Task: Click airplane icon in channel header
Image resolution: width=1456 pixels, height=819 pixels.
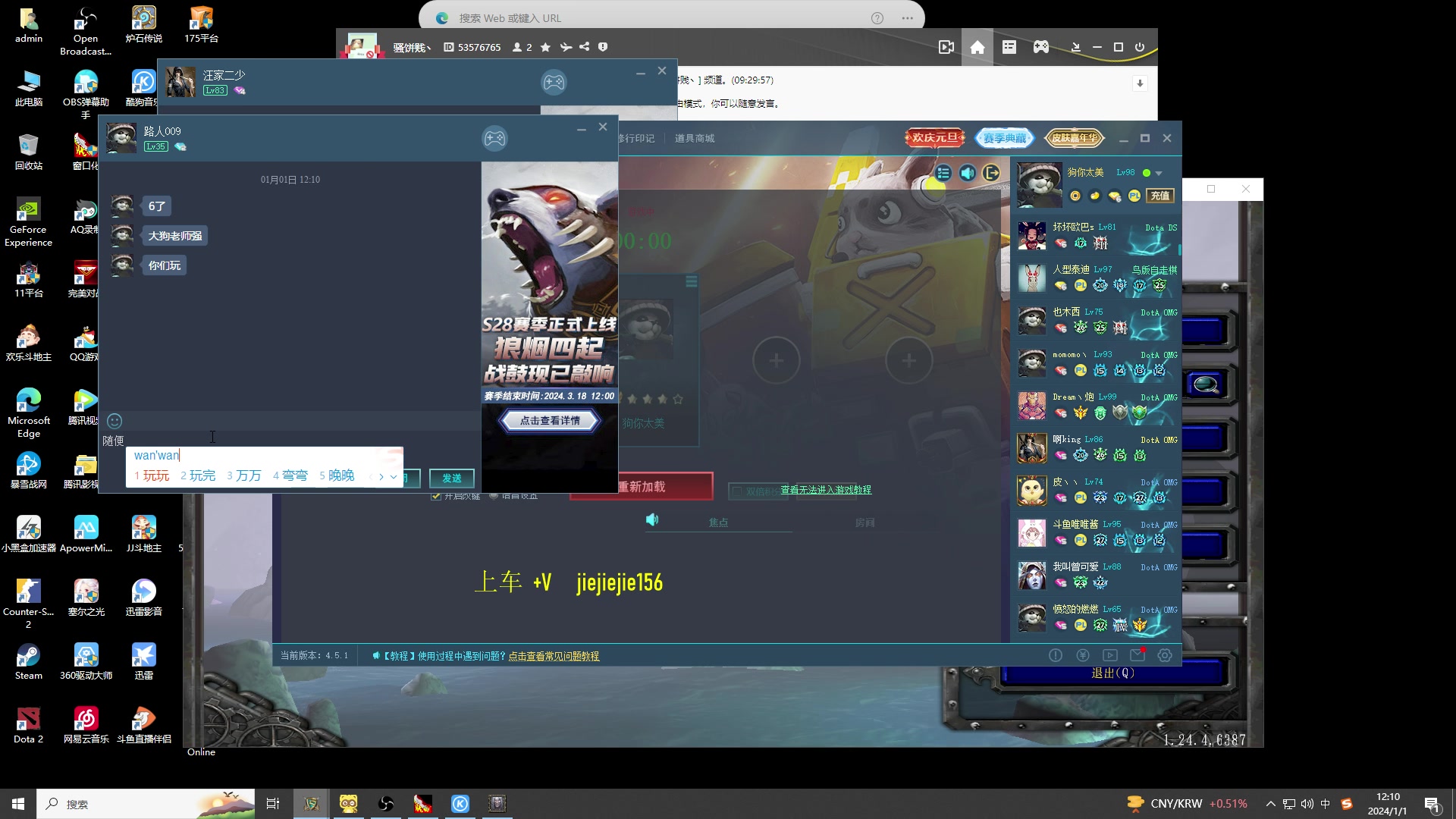Action: (566, 47)
